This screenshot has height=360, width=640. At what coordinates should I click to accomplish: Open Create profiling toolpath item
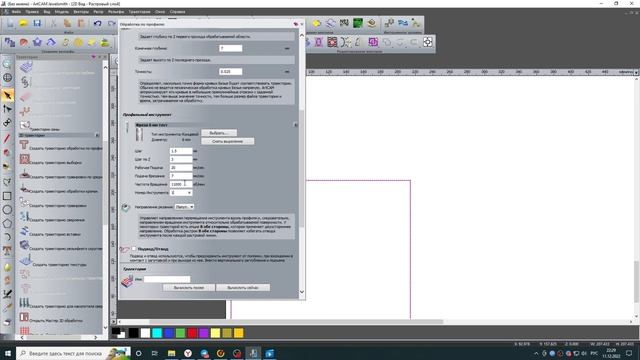[x=60, y=148]
